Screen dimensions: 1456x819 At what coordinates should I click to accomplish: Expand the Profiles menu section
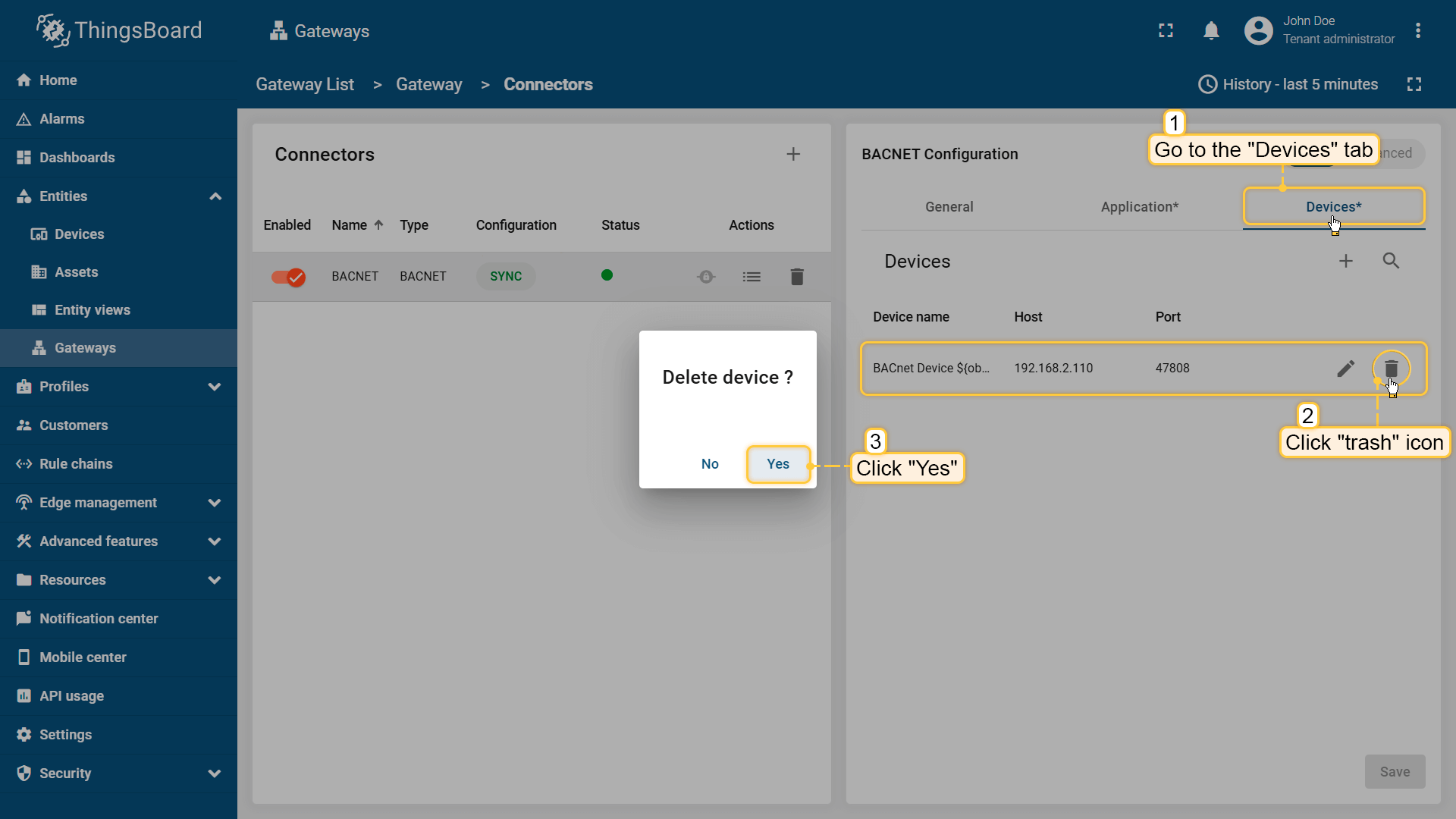coord(215,387)
